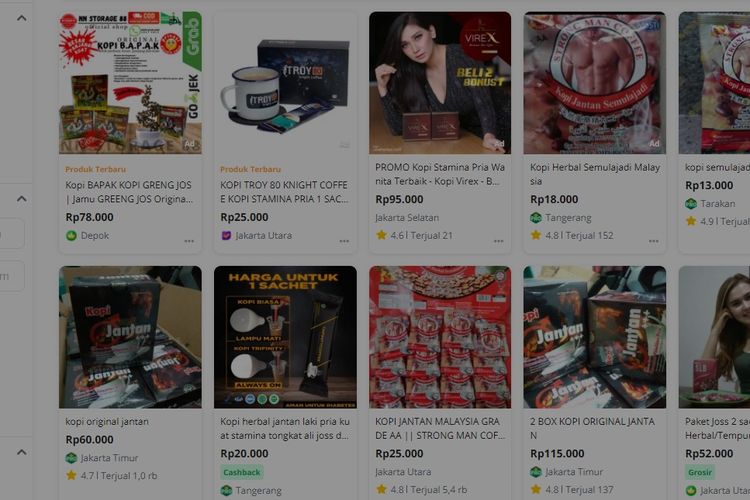Click Grosir label on Paket Joss product
This screenshot has height=500, width=750.
[x=700, y=472]
